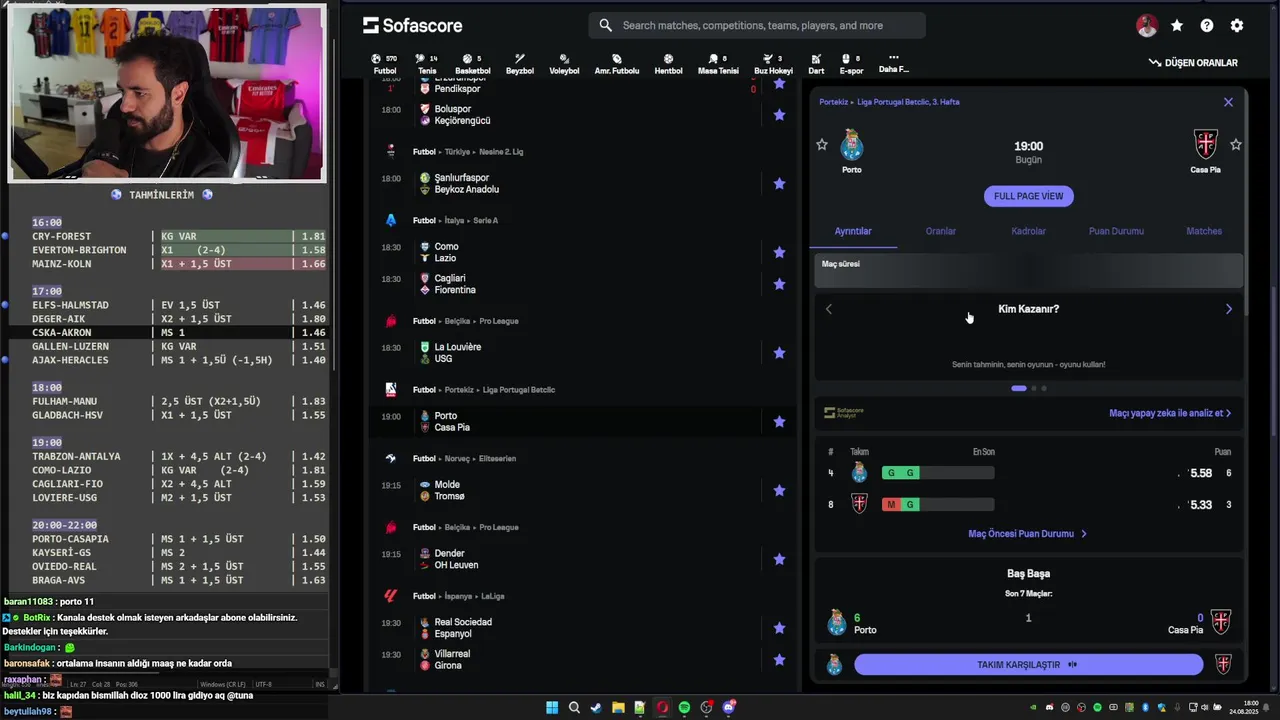1280x720 pixels.
Task: Favorite the Şanlıurfaspor vs Beykoz Anadolu match
Action: point(779,184)
